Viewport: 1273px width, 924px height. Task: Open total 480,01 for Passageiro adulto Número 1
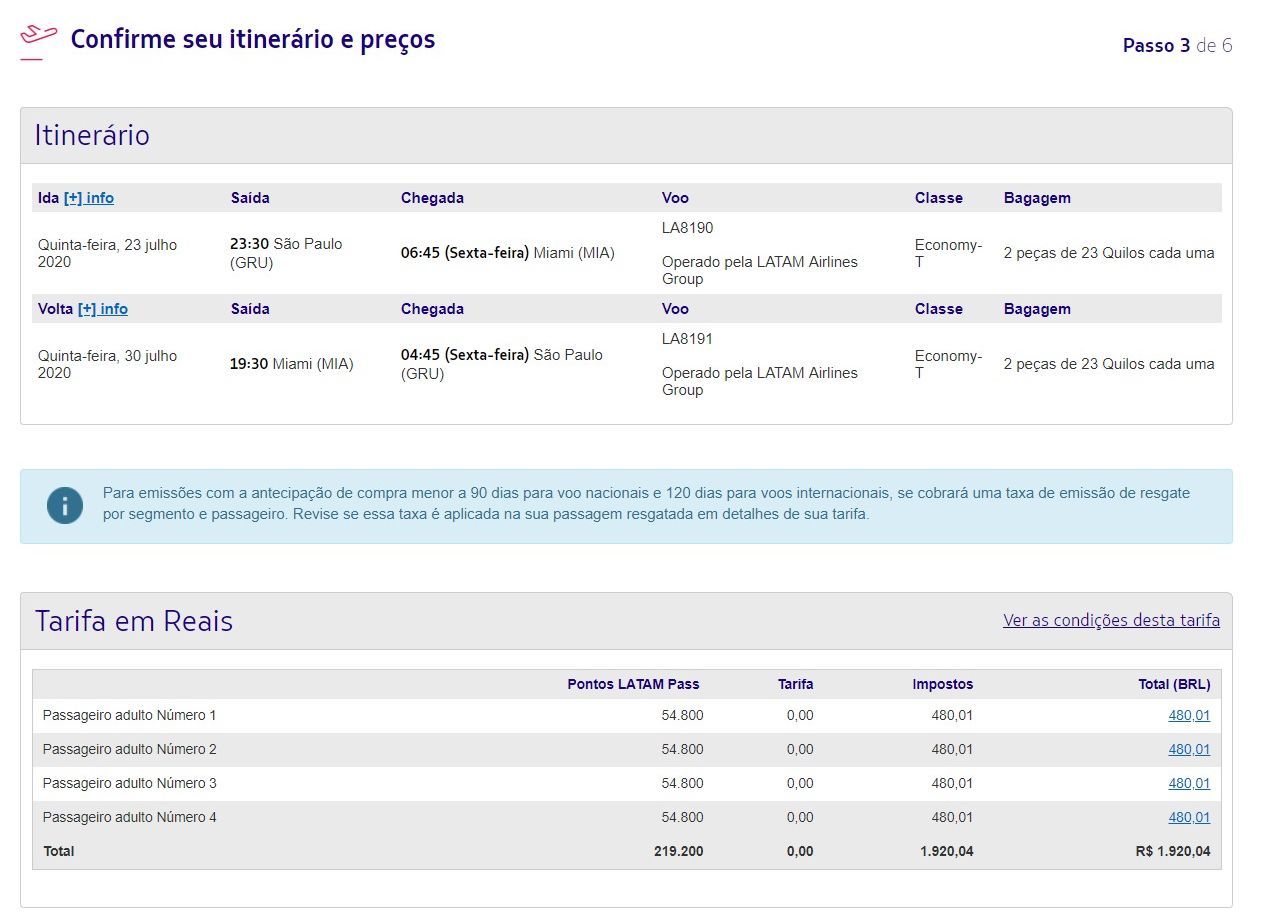(x=1189, y=715)
